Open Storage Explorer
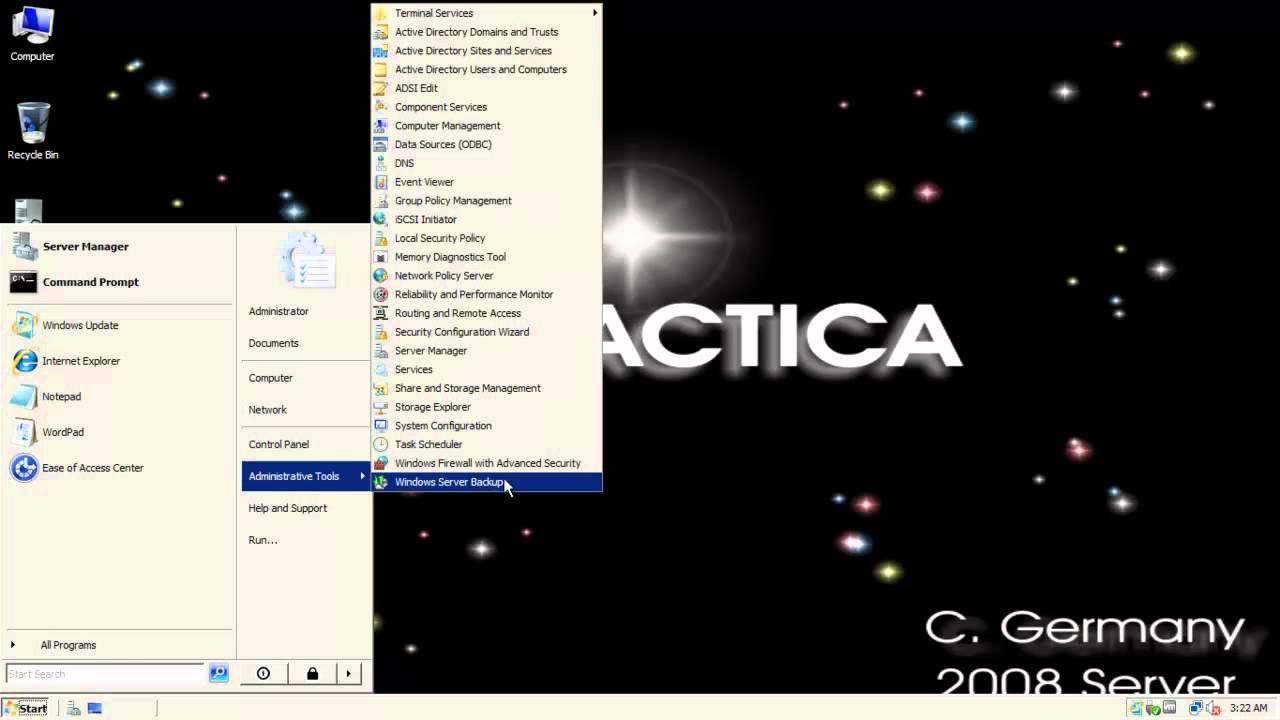The width and height of the screenshot is (1280, 720). 487,407
